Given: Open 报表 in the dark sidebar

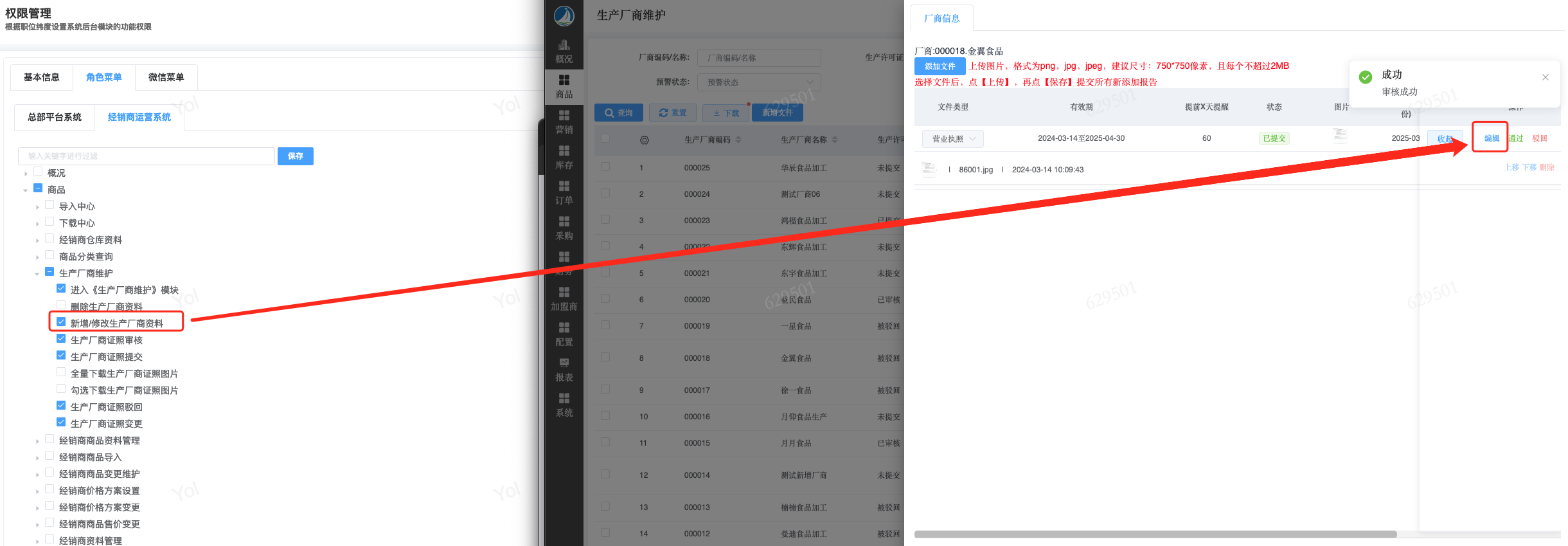Looking at the screenshot, I should pyautogui.click(x=564, y=370).
